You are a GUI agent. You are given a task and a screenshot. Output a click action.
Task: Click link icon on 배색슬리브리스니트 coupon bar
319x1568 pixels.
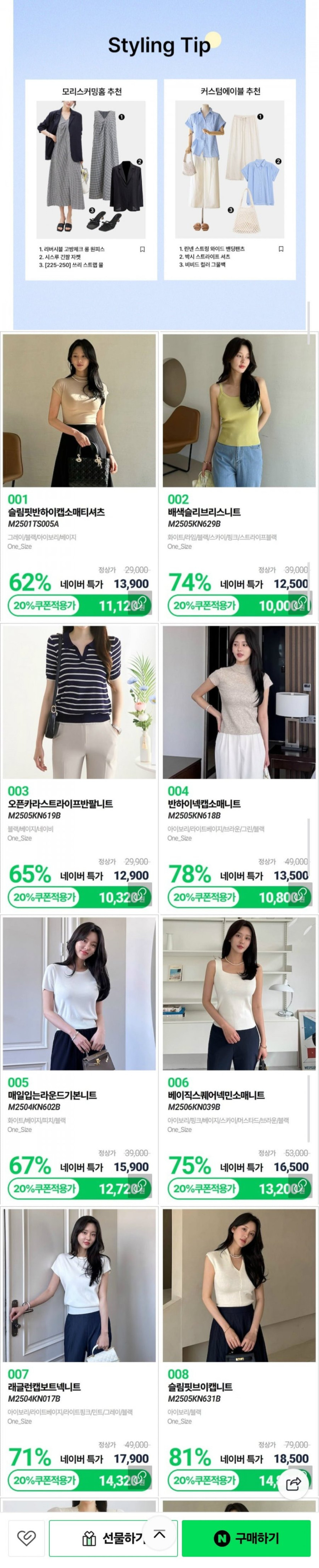click(x=302, y=603)
